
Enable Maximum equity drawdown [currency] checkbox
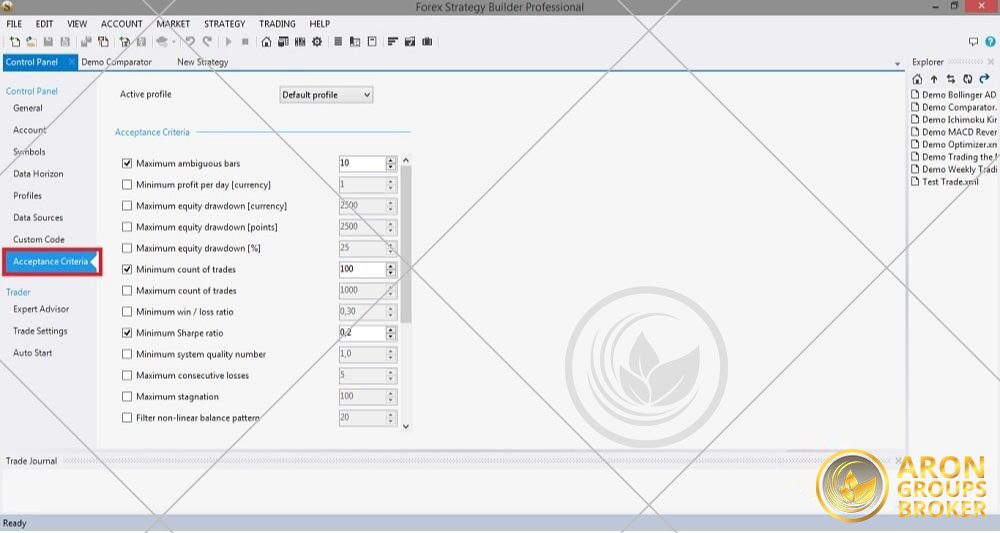(x=127, y=206)
